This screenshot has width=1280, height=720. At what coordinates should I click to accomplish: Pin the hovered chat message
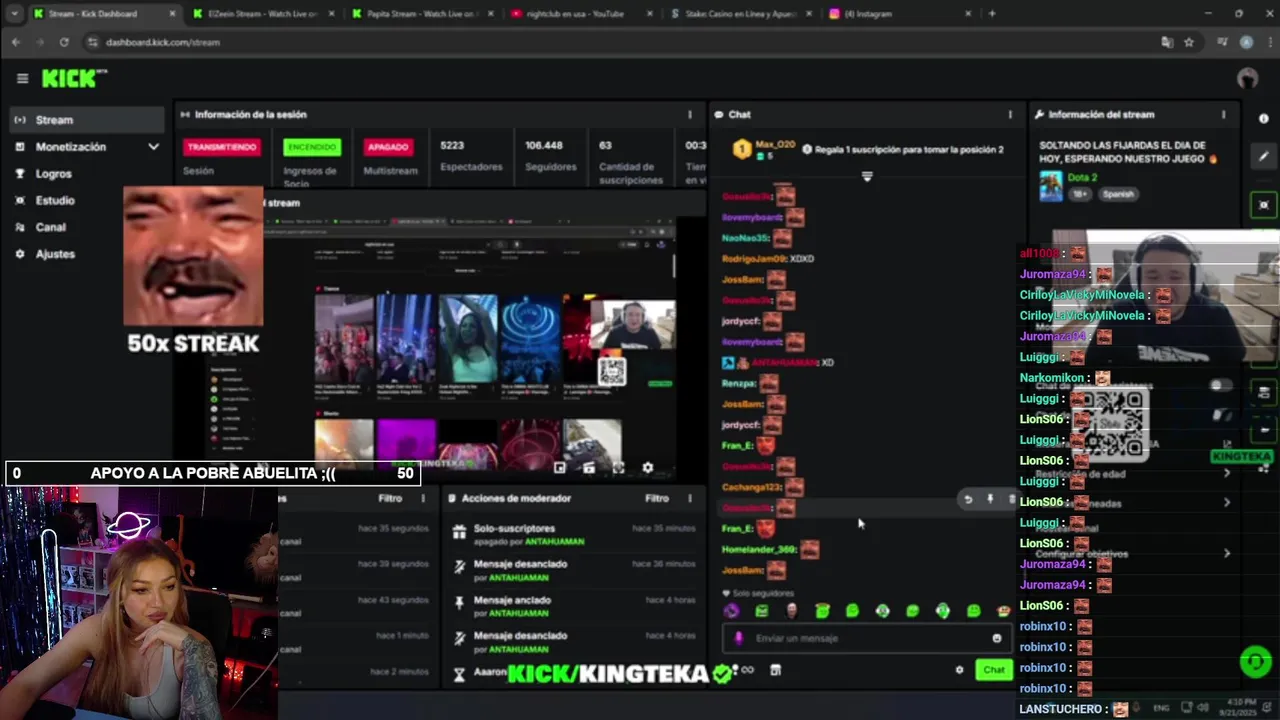coord(990,499)
